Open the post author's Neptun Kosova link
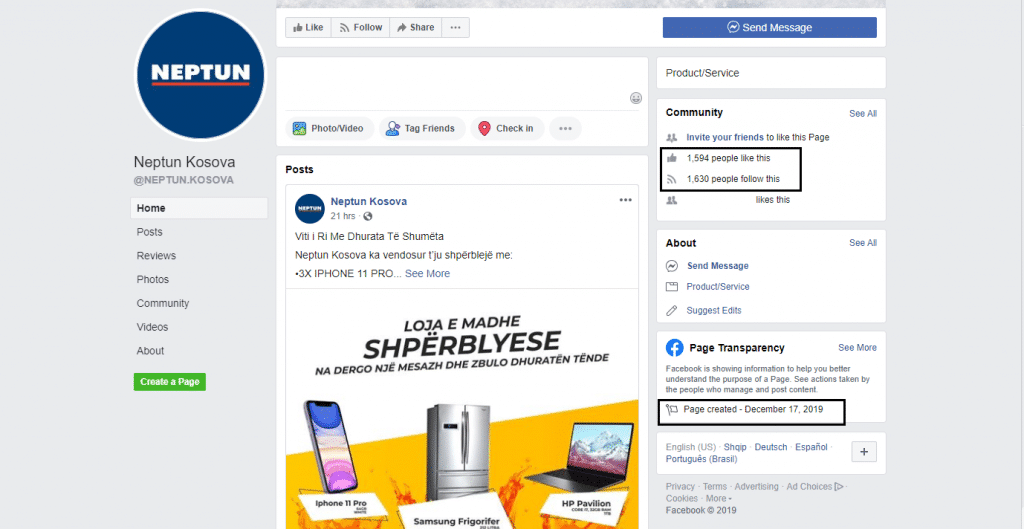Screen dimensions: 1024x529 tap(368, 201)
